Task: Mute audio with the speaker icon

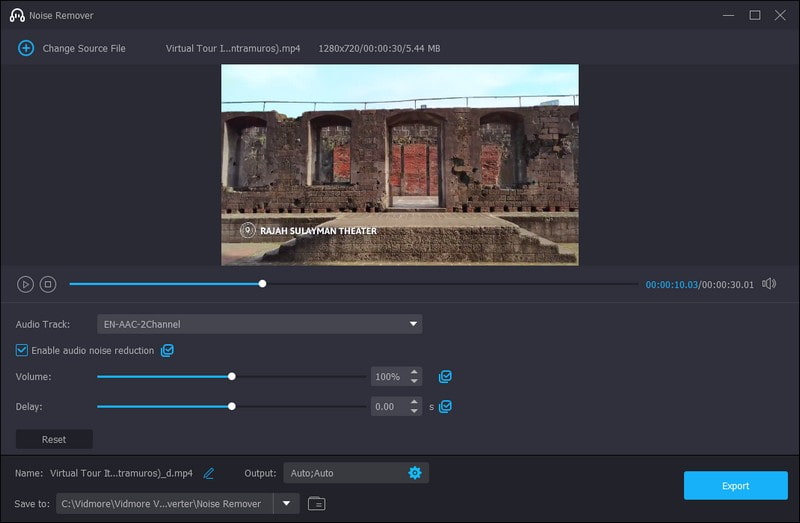Action: point(768,284)
